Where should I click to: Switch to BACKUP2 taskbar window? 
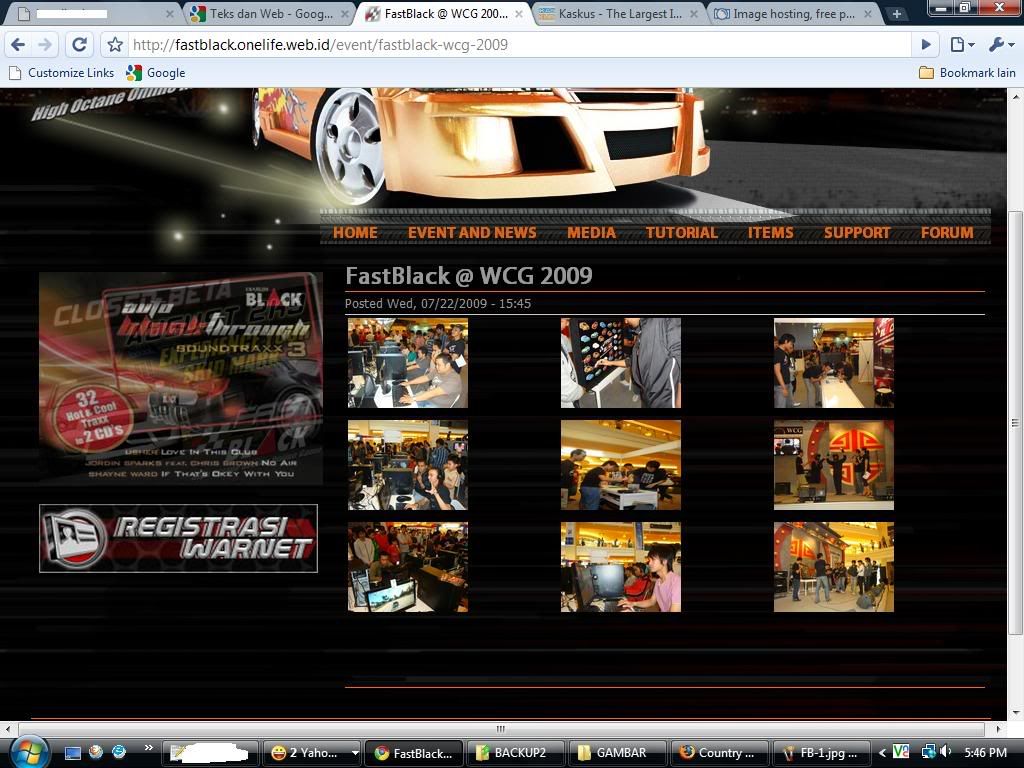click(x=515, y=753)
